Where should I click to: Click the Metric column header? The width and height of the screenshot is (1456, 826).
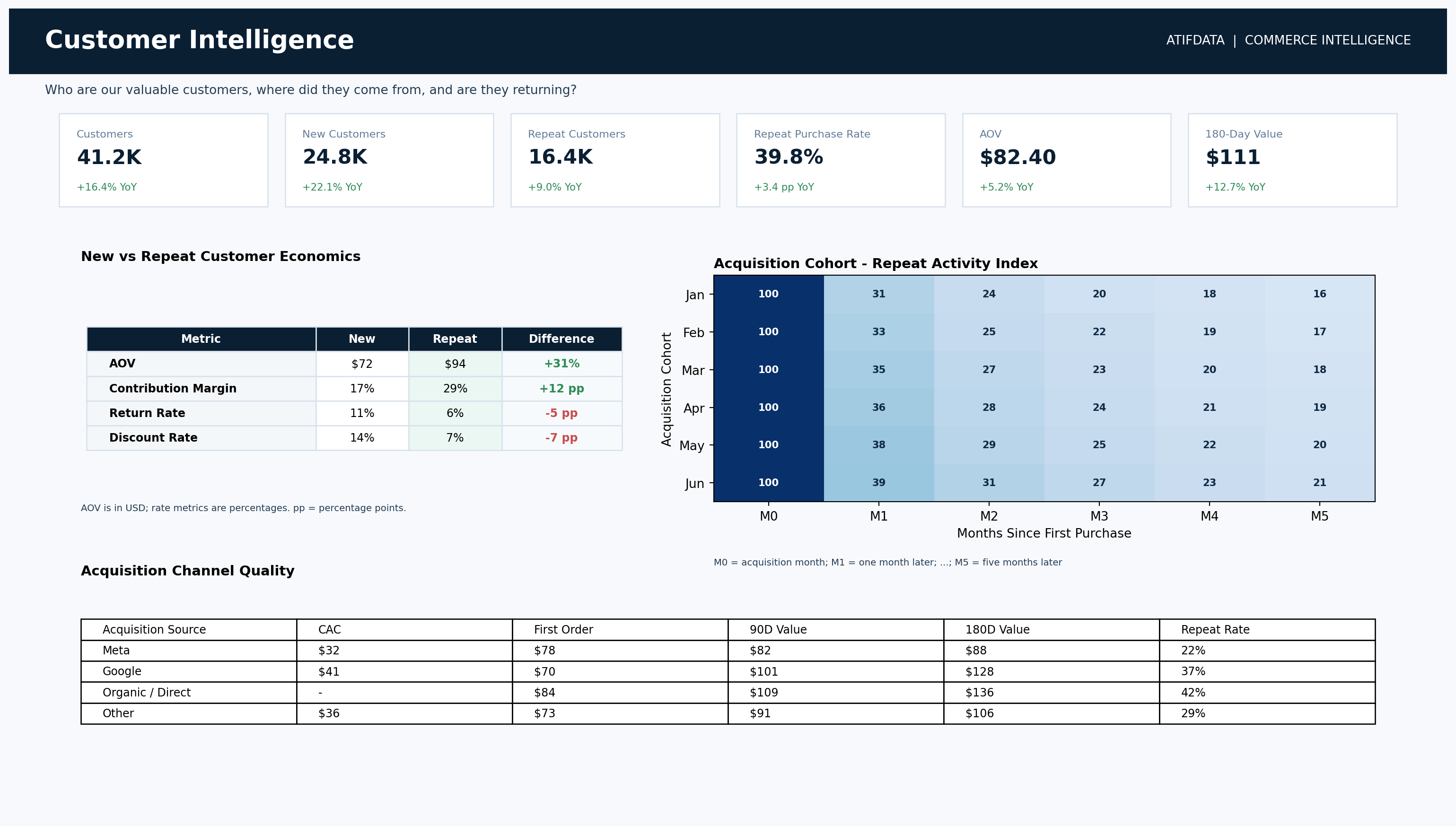[201, 339]
